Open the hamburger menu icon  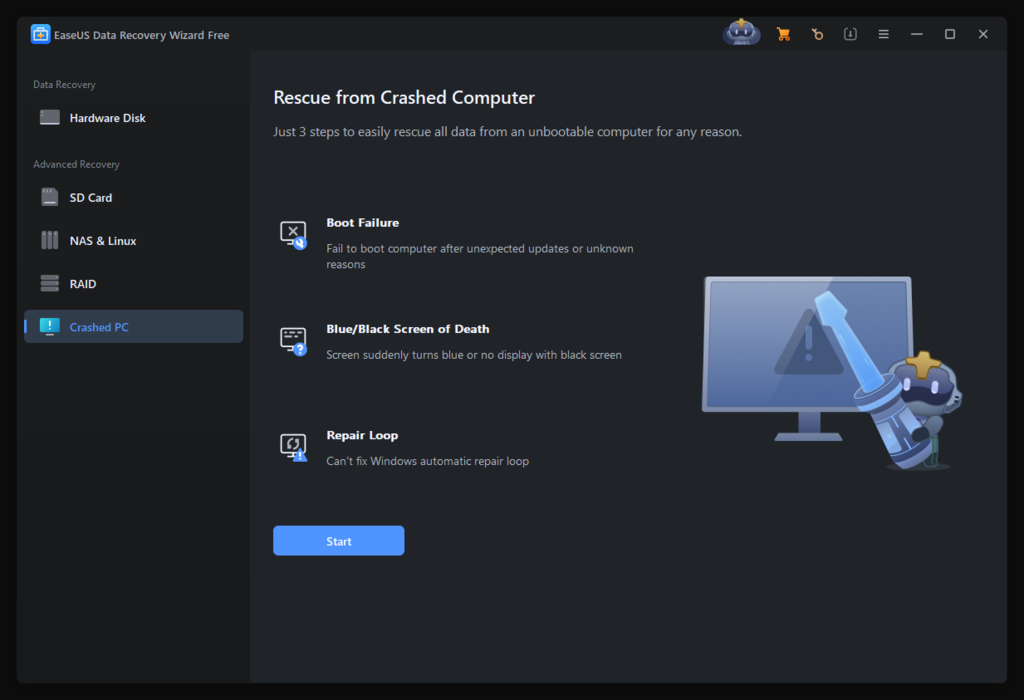coord(884,34)
